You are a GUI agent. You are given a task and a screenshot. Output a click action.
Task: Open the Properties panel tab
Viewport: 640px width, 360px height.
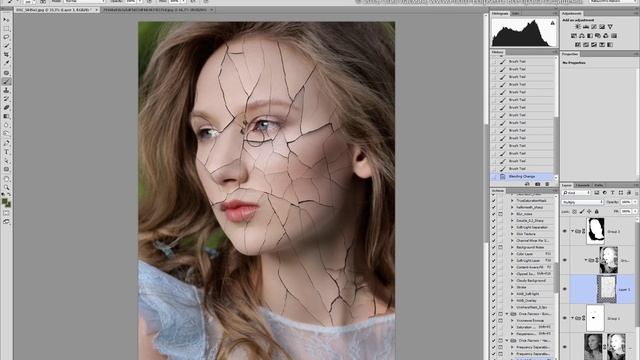click(570, 54)
